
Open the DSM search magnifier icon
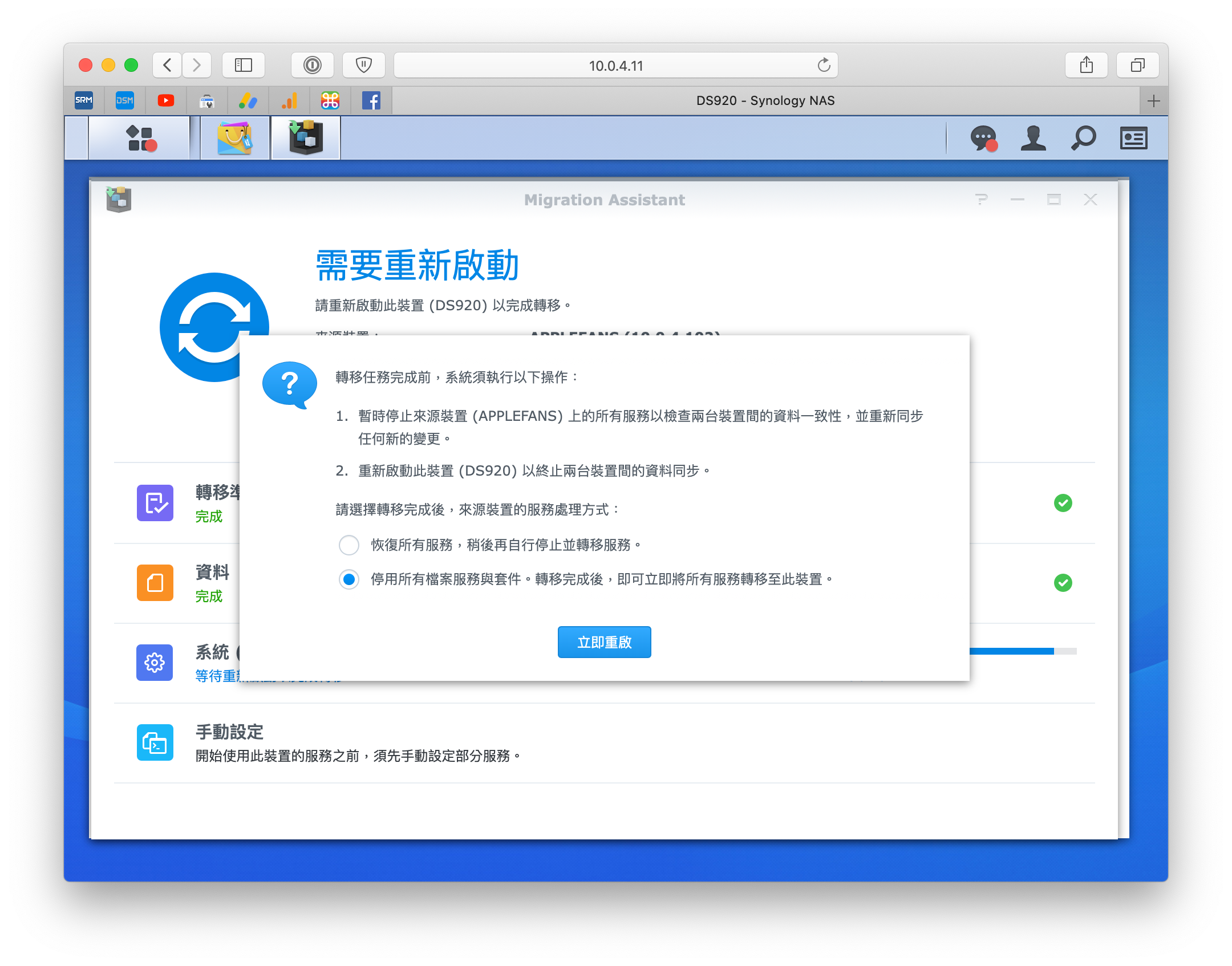(x=1083, y=138)
